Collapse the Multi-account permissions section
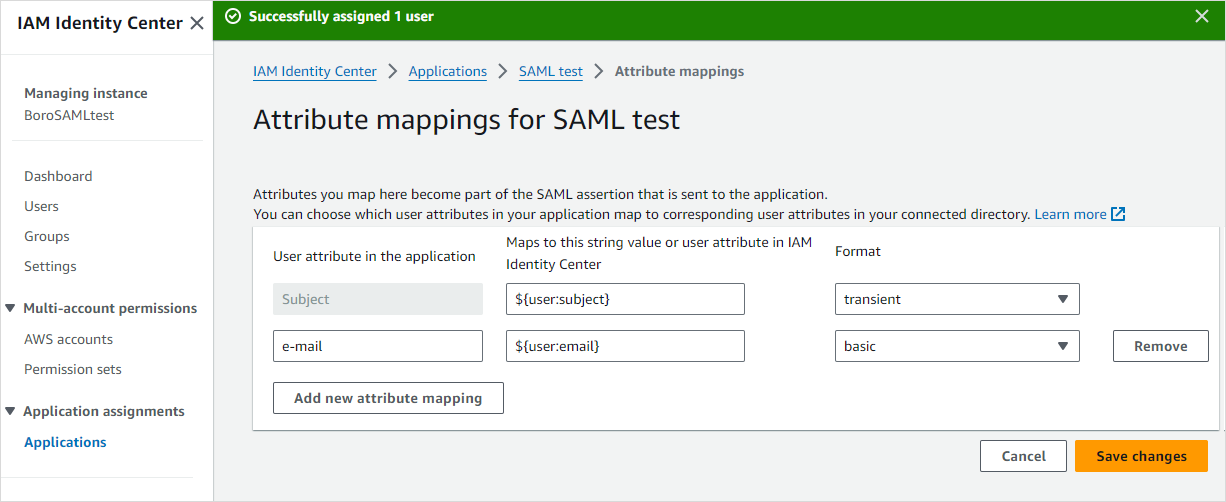Viewport: 1226px width, 502px height. (x=10, y=308)
